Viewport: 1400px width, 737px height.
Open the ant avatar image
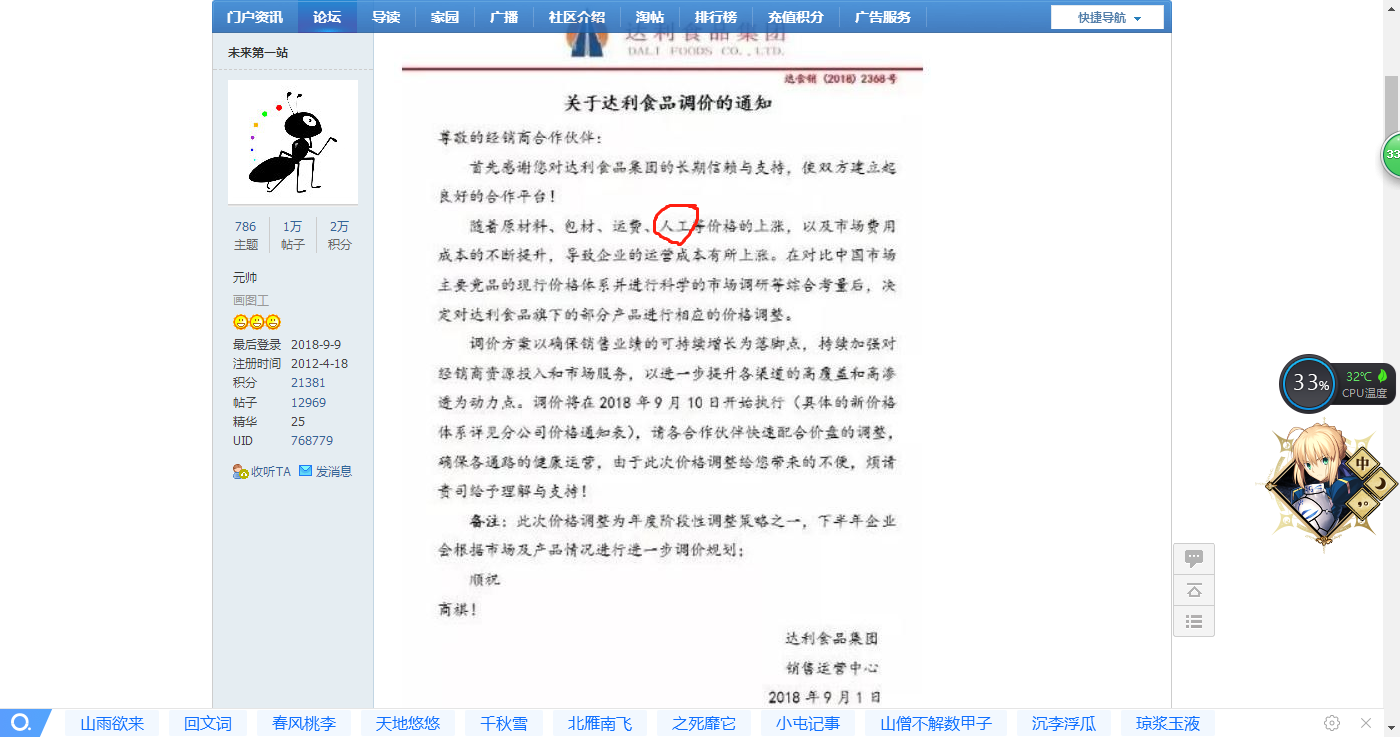[293, 142]
